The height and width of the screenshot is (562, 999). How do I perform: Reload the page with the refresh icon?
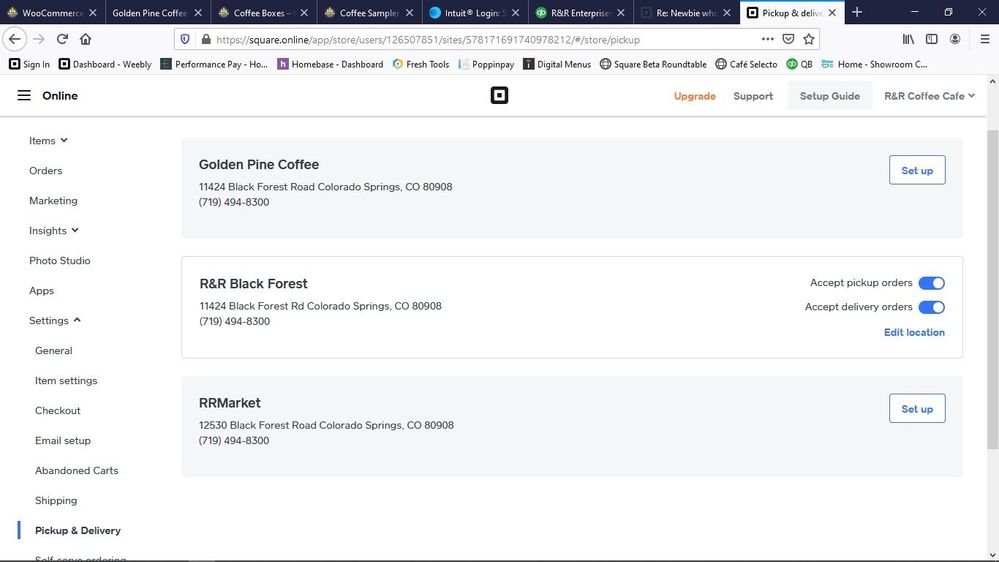(x=62, y=39)
